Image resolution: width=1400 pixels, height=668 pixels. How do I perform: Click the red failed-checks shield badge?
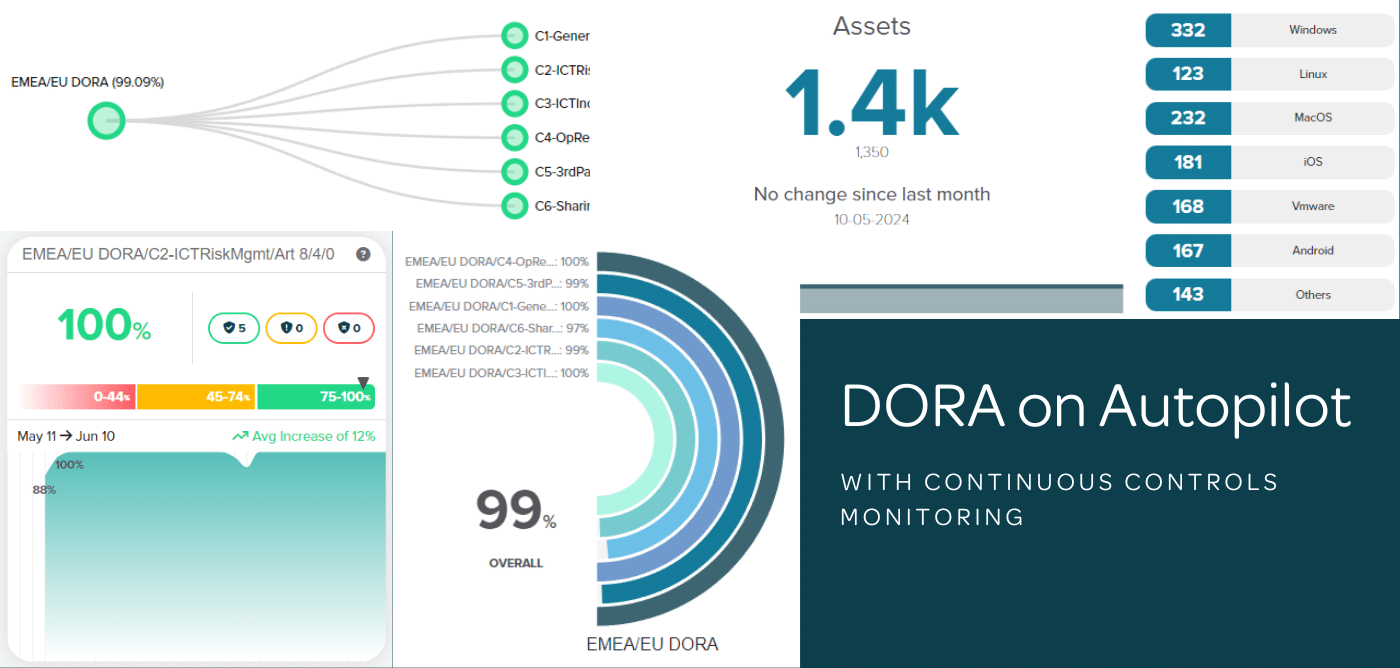pyautogui.click(x=349, y=328)
